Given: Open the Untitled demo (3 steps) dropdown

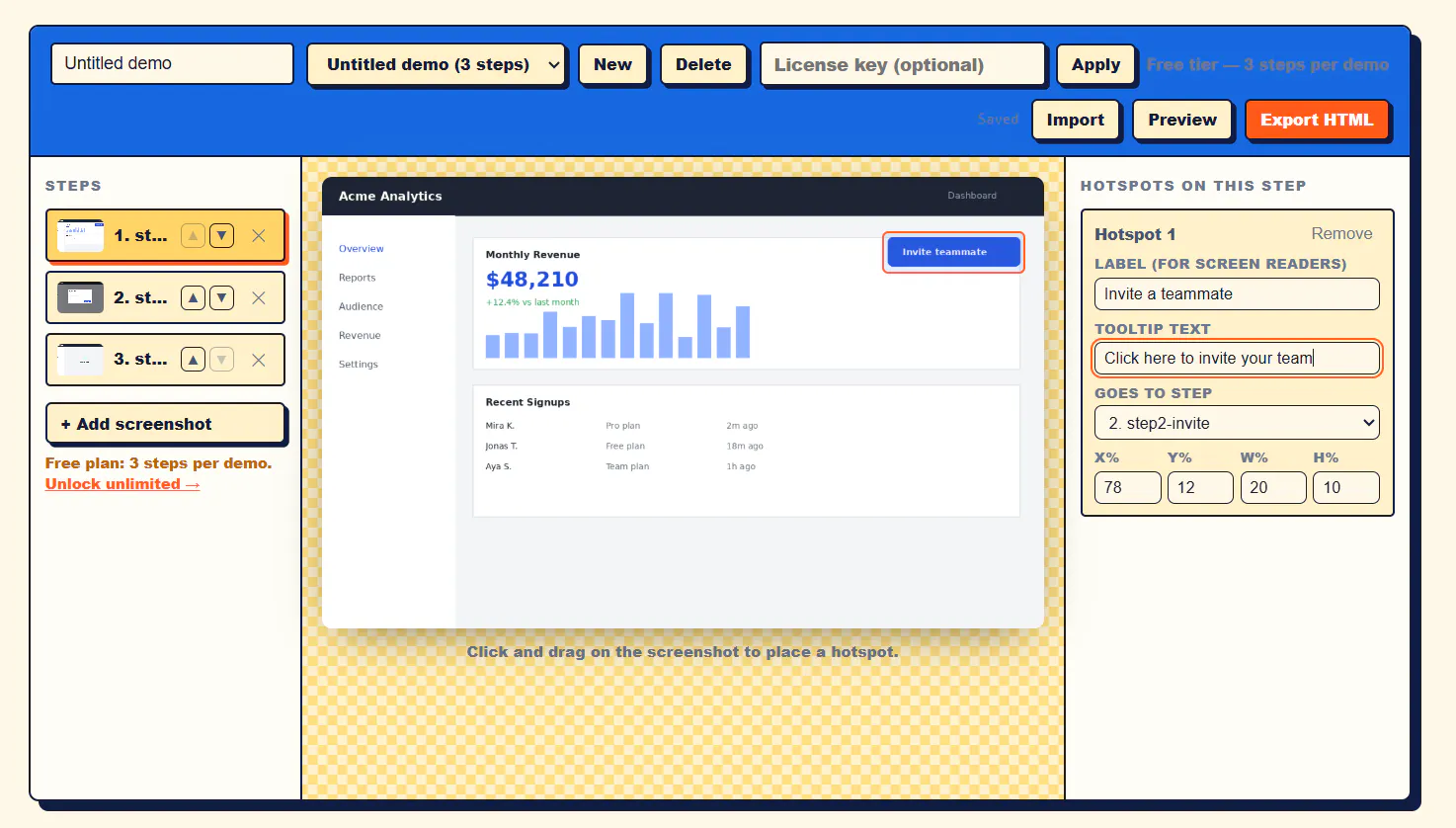Looking at the screenshot, I should 436,64.
